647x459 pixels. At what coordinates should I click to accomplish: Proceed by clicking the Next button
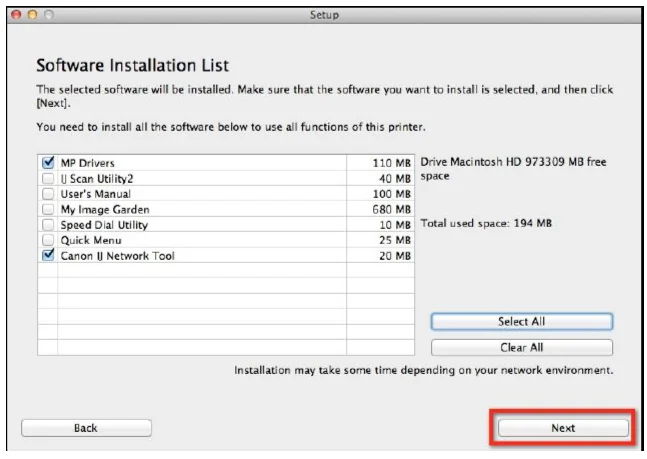tap(563, 428)
